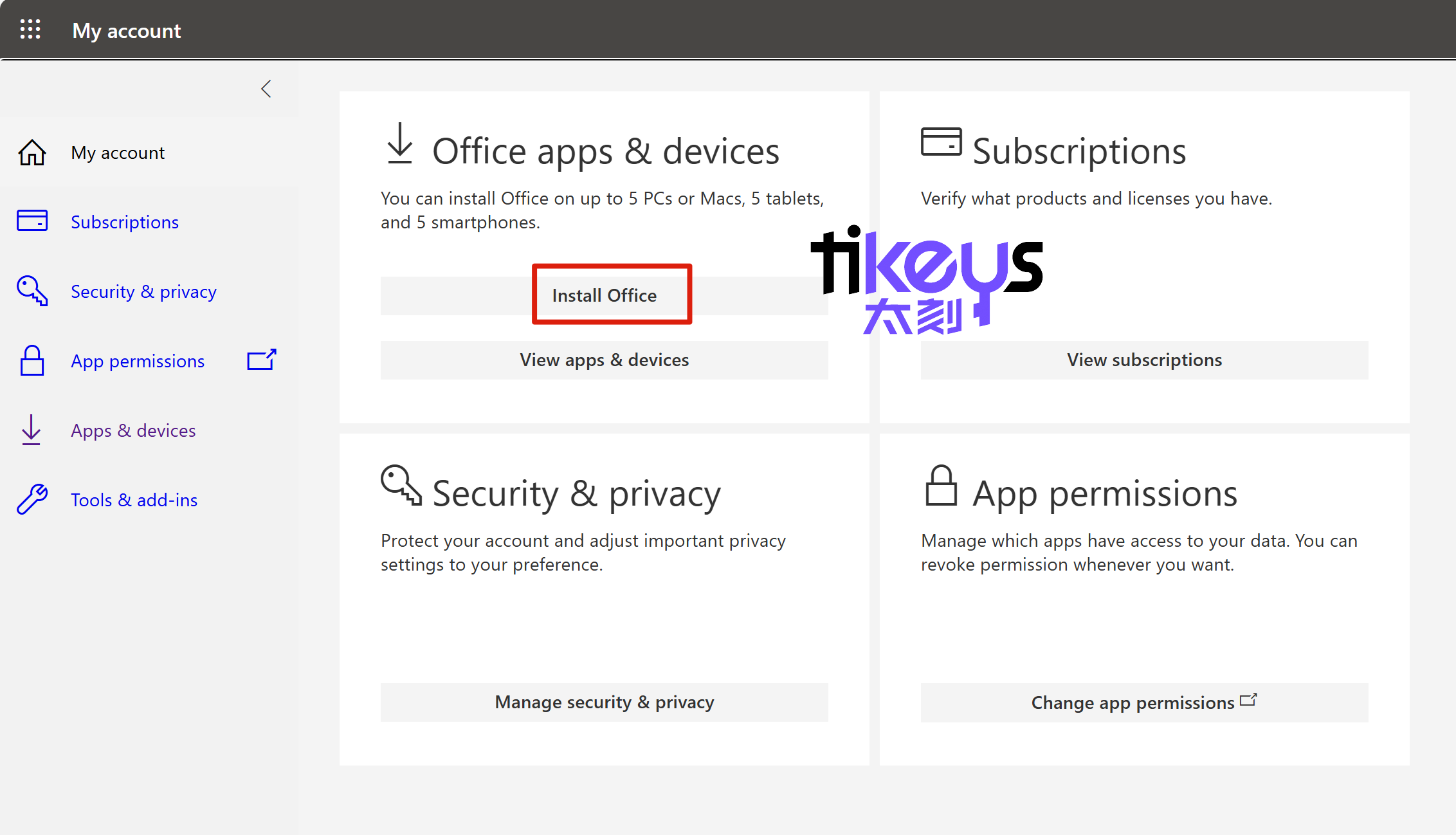Open Apps & devices sidebar link

[133, 430]
